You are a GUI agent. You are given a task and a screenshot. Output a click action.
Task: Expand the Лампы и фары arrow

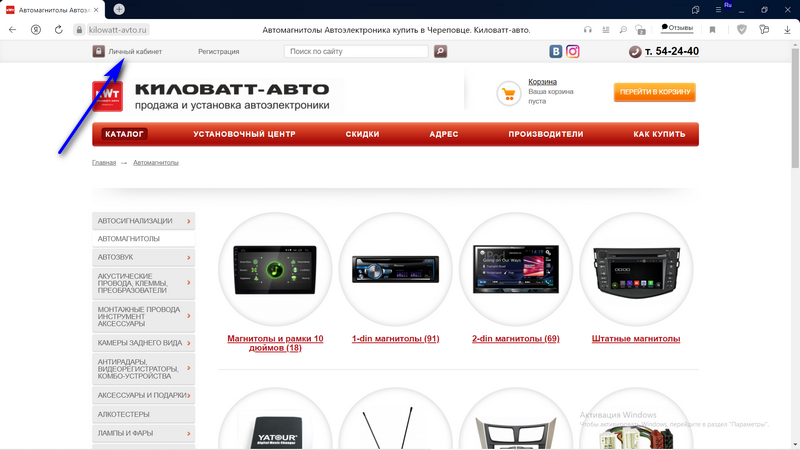[x=189, y=433]
